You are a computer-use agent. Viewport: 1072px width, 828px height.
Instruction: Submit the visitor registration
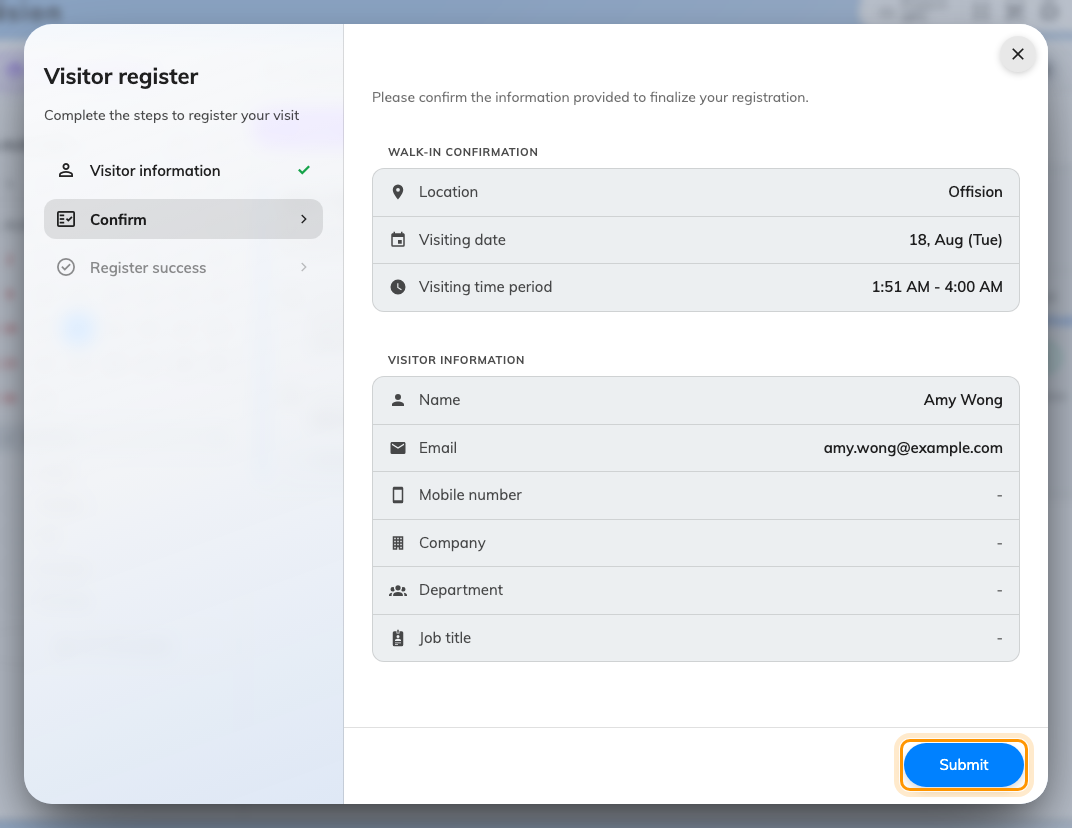pos(963,764)
